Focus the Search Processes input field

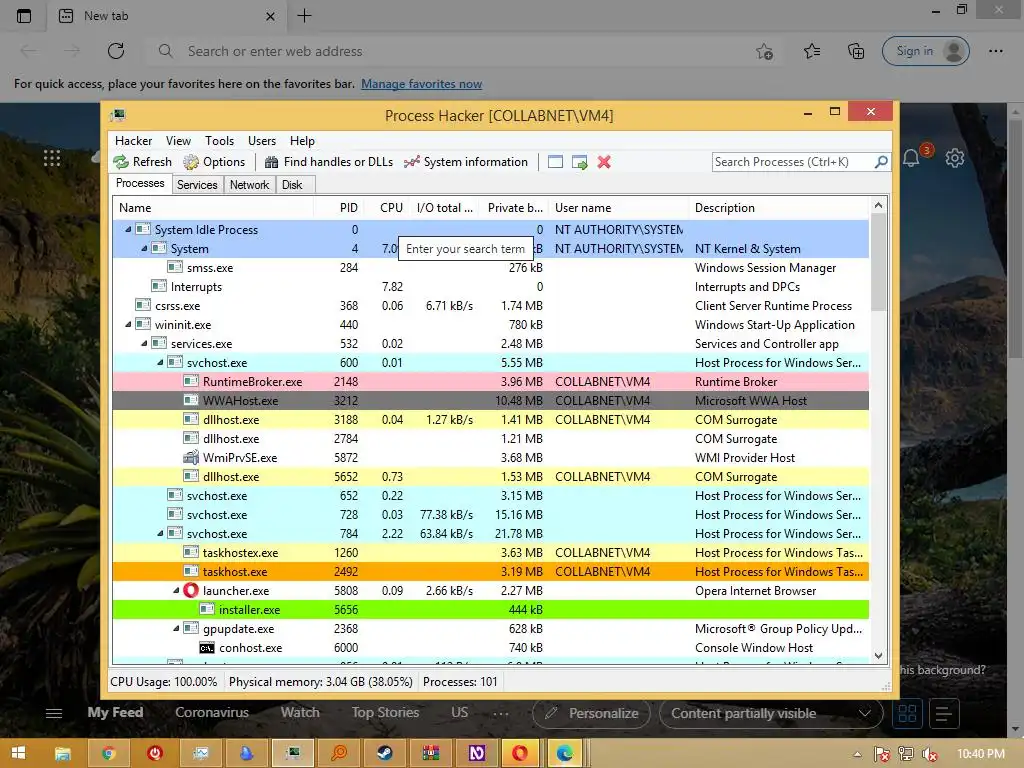[793, 161]
